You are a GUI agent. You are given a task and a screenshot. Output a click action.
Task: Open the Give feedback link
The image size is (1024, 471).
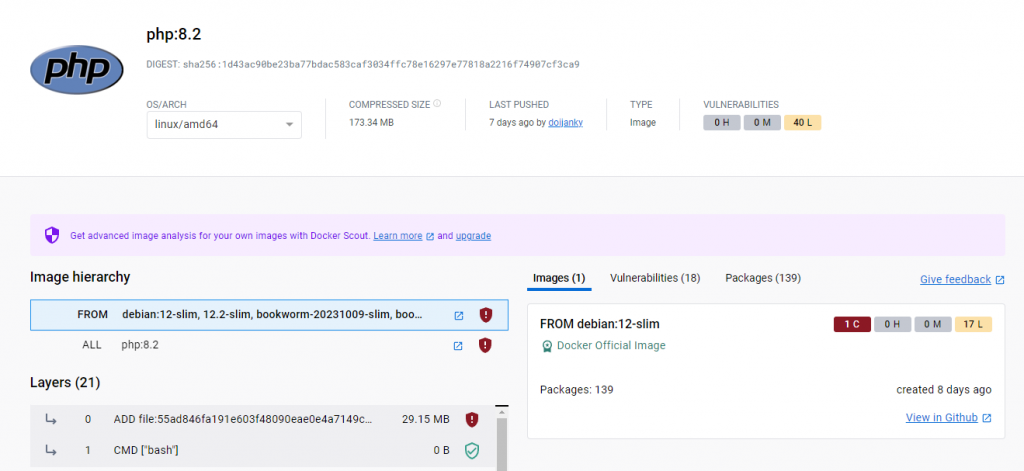click(955, 279)
